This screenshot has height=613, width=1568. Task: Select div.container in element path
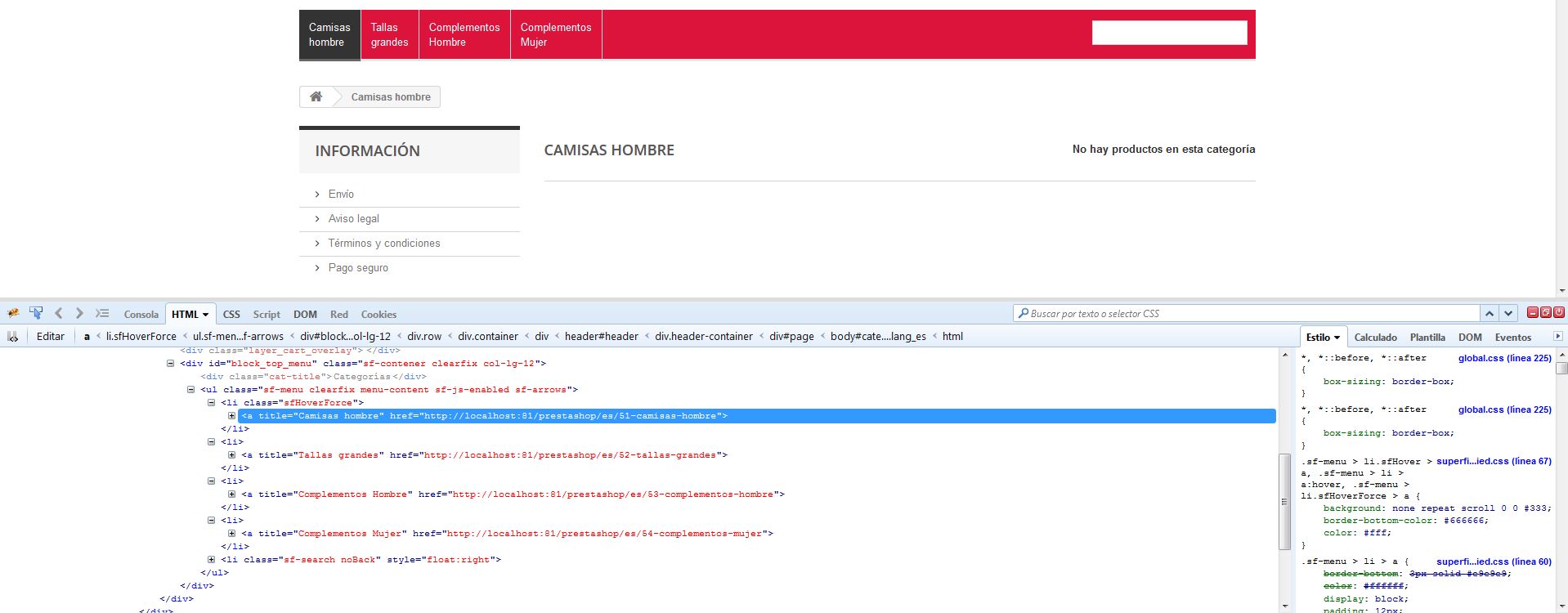click(x=488, y=336)
